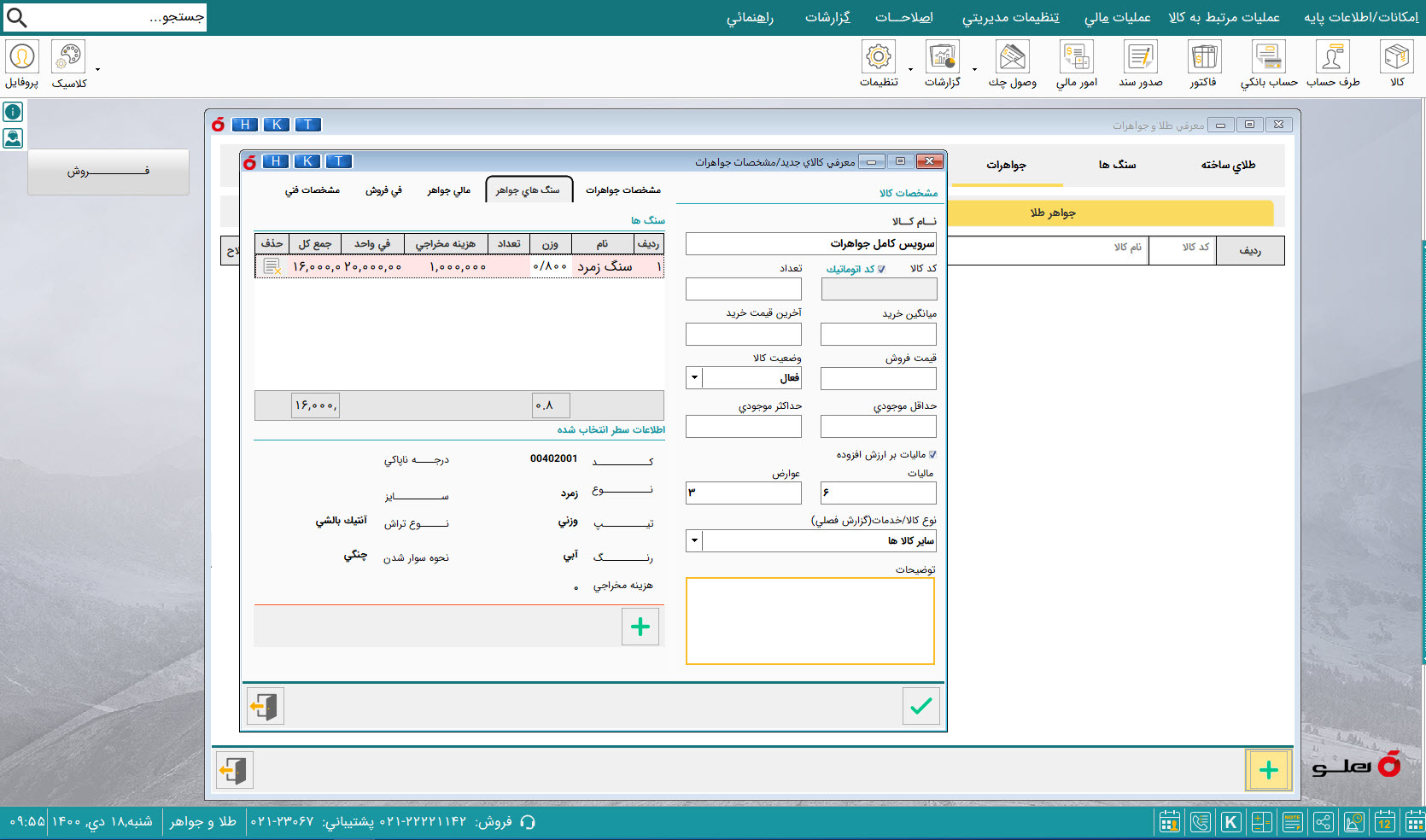
Task: Click the حساب بانكي toolbar icon
Action: point(1268,65)
